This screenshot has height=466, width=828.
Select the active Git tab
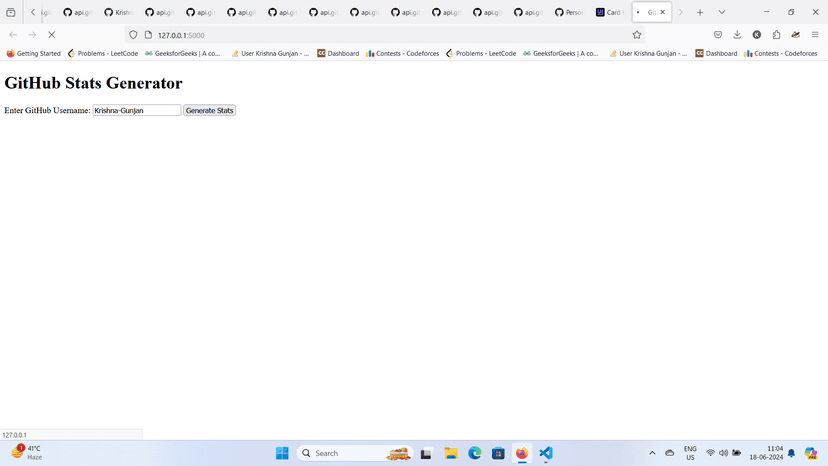pos(651,12)
